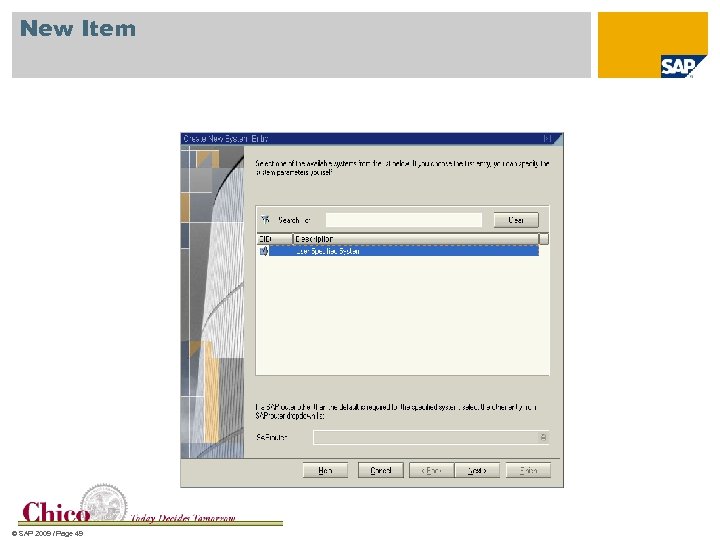
Task: Sort the list by SID column header
Action: coord(275,239)
